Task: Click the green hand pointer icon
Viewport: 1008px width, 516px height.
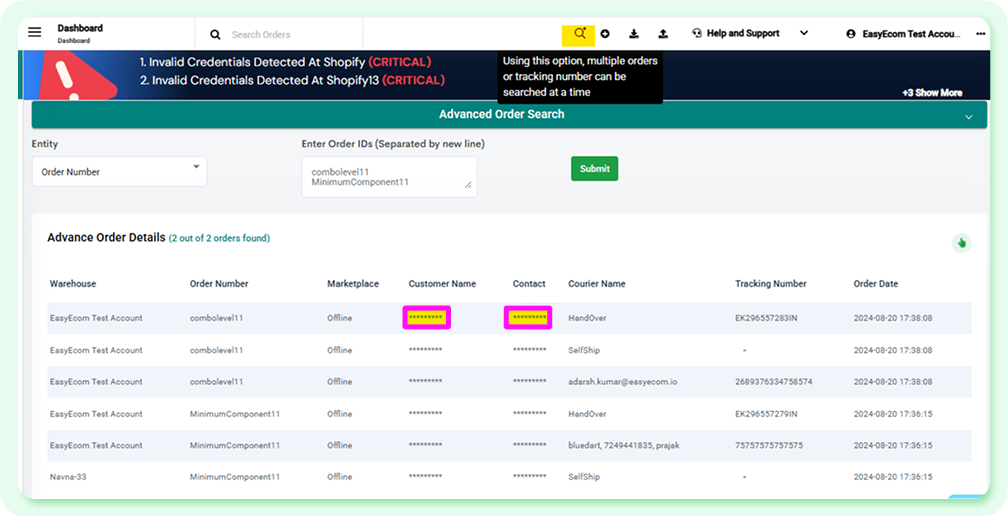Action: pyautogui.click(x=961, y=243)
